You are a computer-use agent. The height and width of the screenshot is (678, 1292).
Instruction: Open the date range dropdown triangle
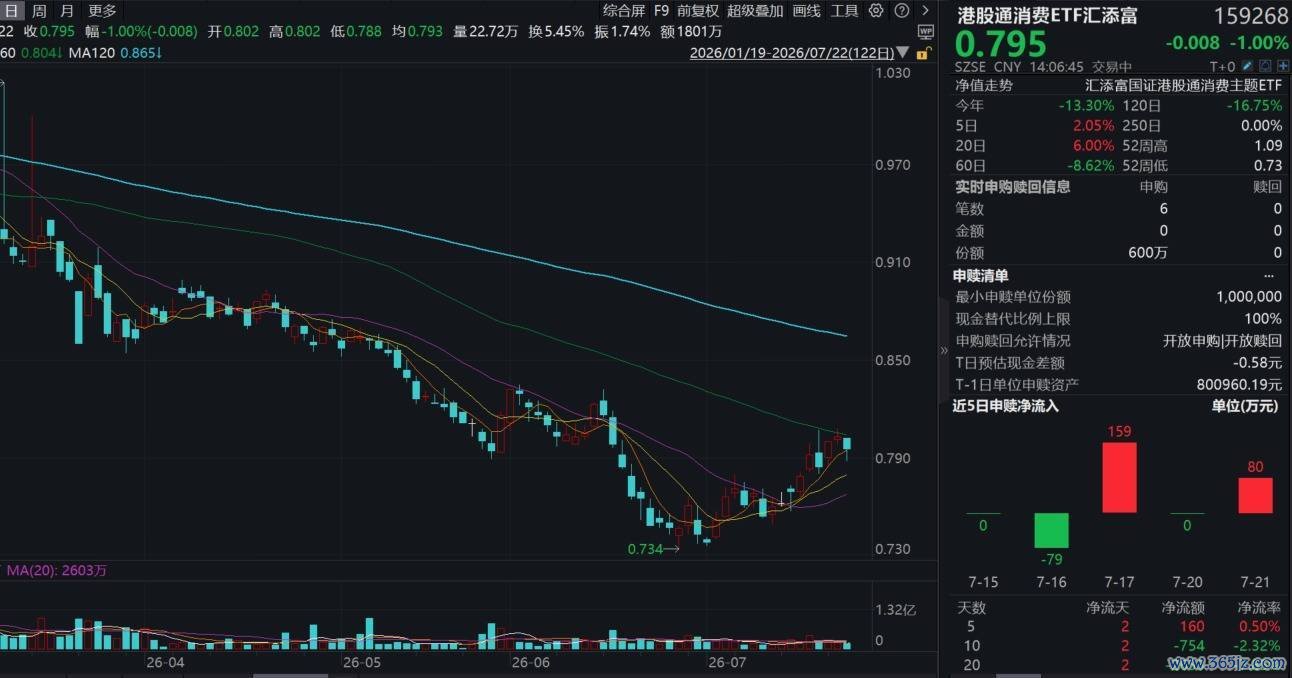point(903,52)
